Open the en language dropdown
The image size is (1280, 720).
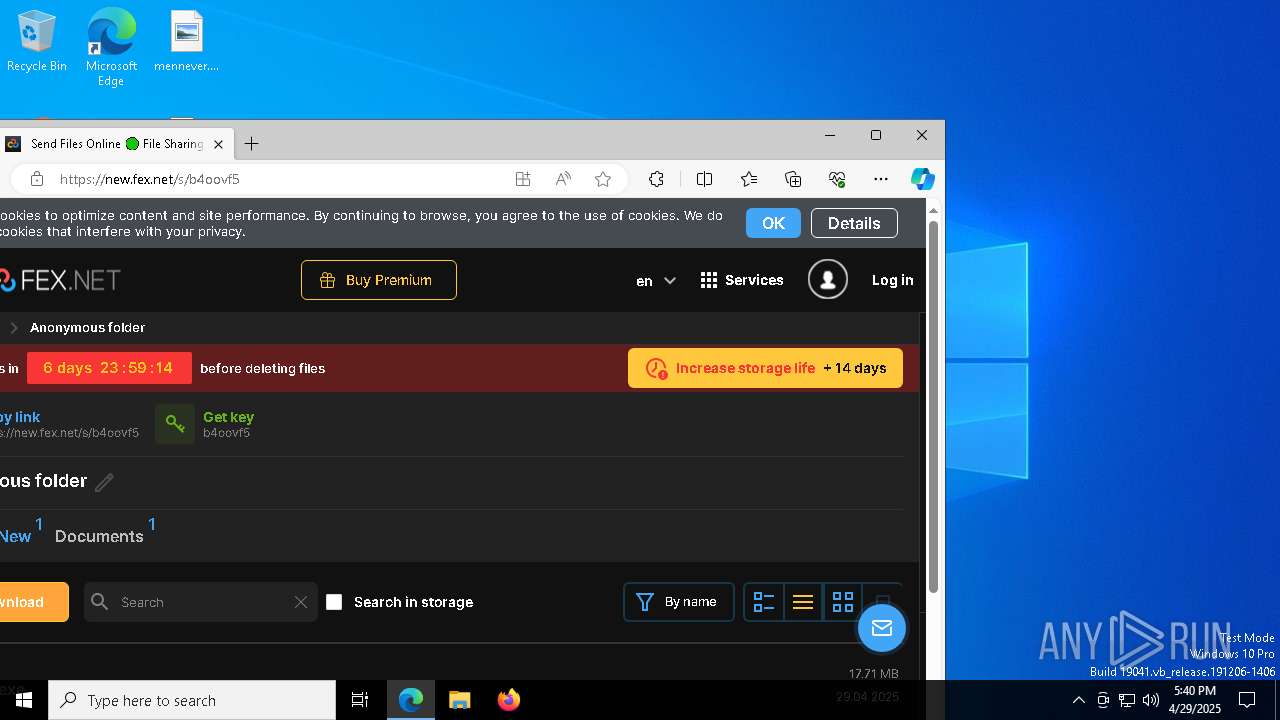(x=656, y=281)
